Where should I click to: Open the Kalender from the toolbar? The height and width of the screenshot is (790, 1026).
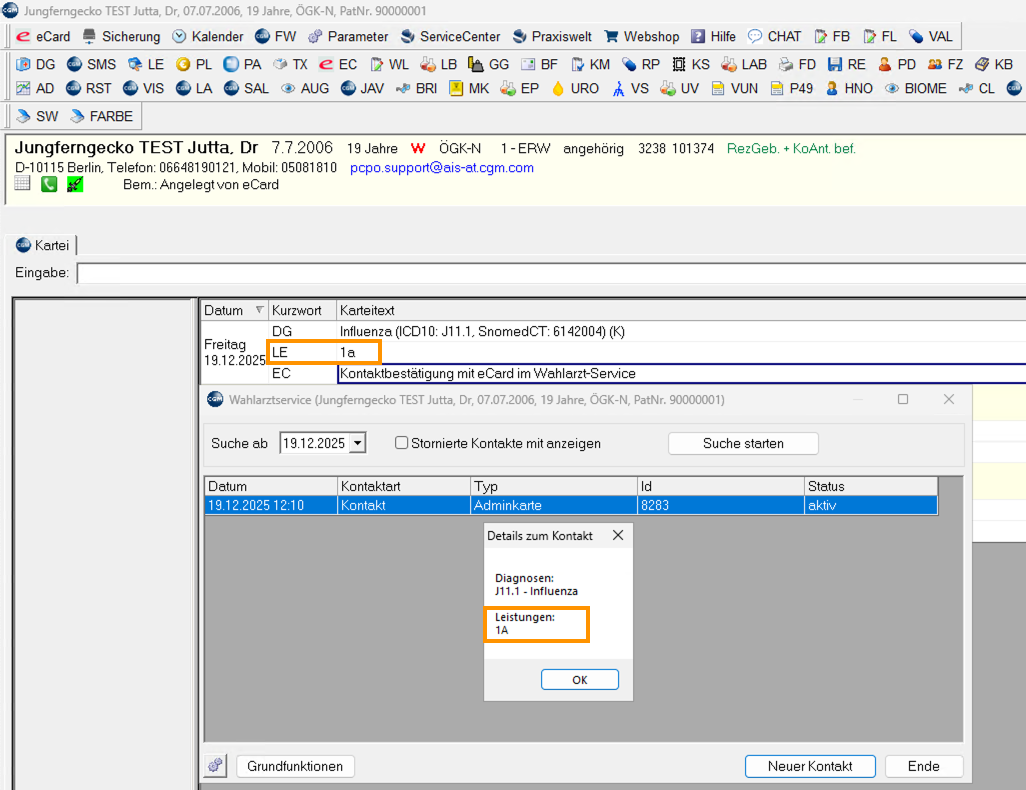tap(207, 36)
